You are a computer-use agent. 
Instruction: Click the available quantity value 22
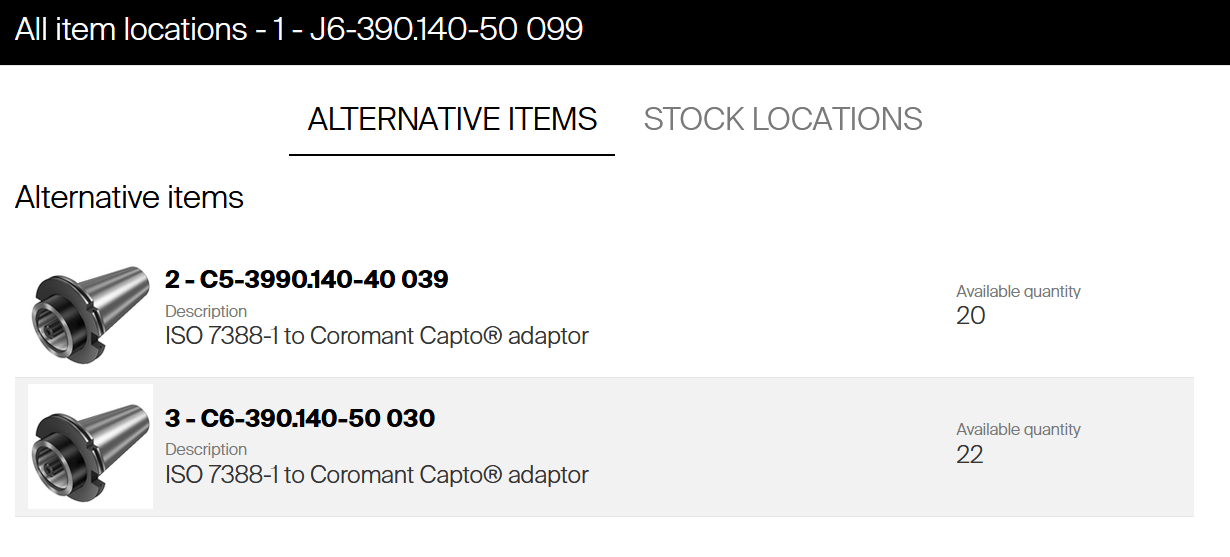tap(969, 455)
